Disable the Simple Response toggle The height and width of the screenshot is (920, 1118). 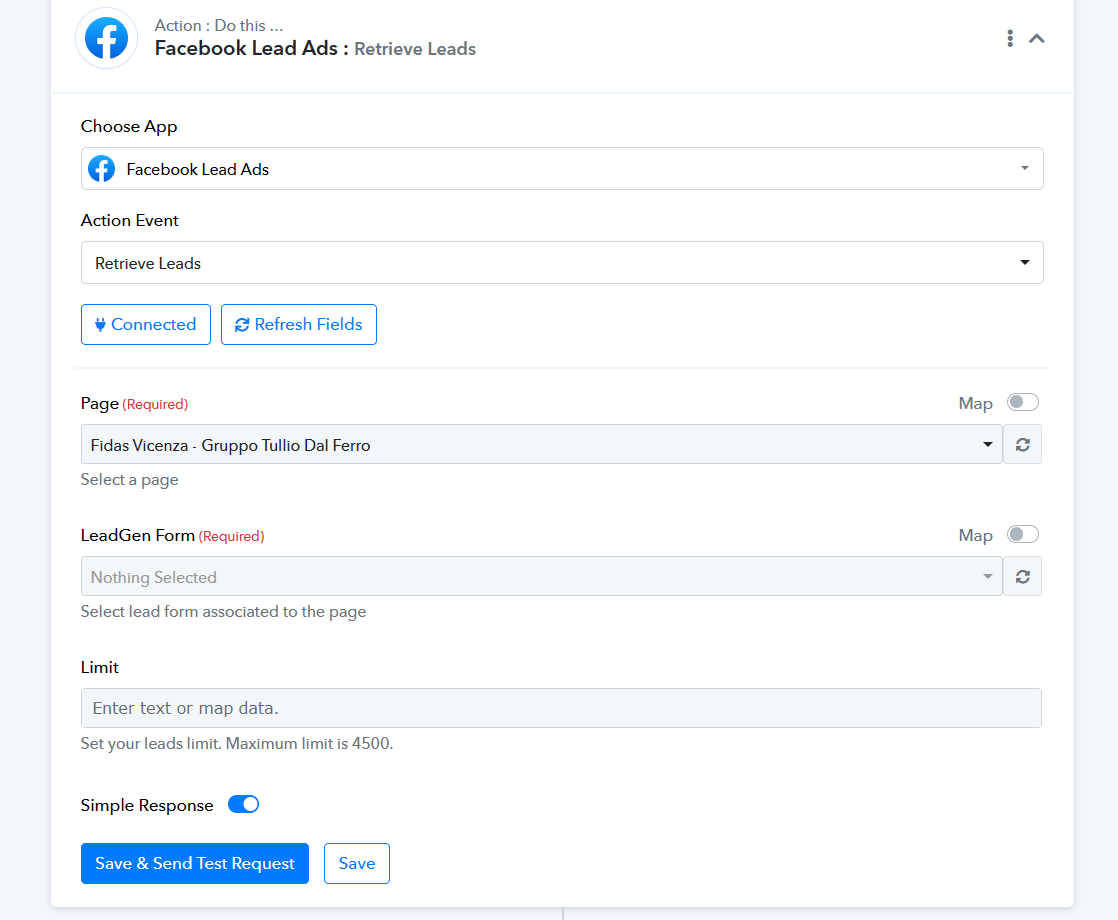243,804
